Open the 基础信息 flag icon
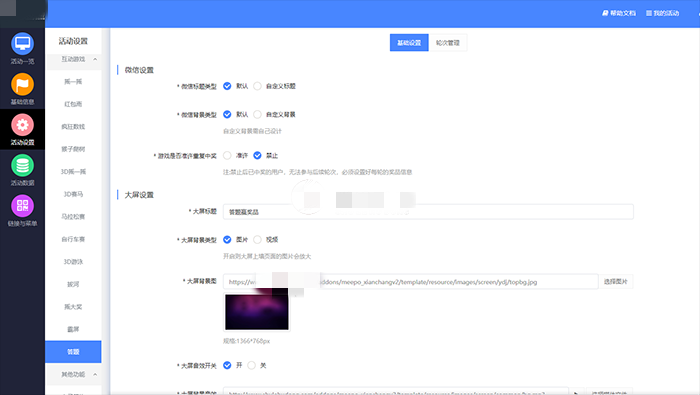The width and height of the screenshot is (700, 395). pyautogui.click(x=22, y=84)
